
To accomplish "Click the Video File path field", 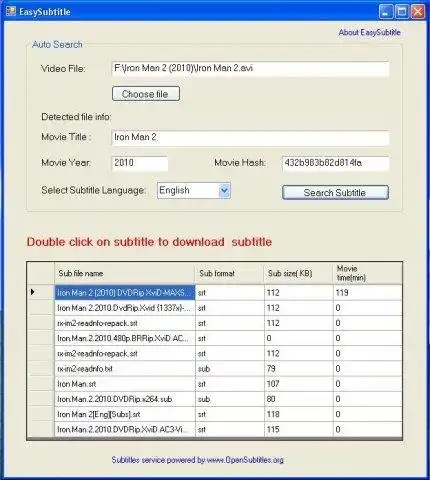I will [250, 69].
